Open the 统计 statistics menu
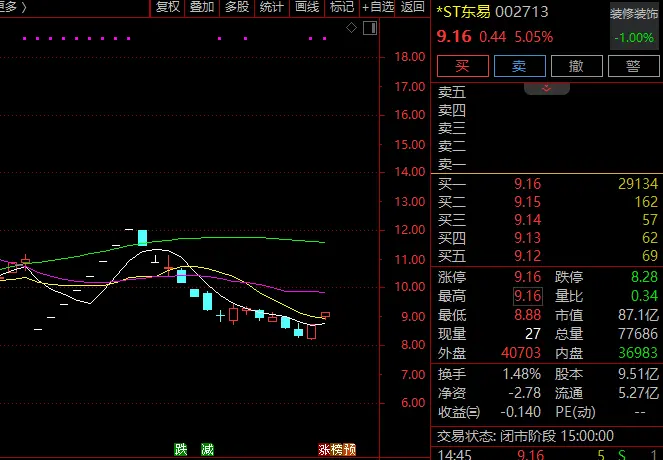This screenshot has width=663, height=460. coord(271,8)
